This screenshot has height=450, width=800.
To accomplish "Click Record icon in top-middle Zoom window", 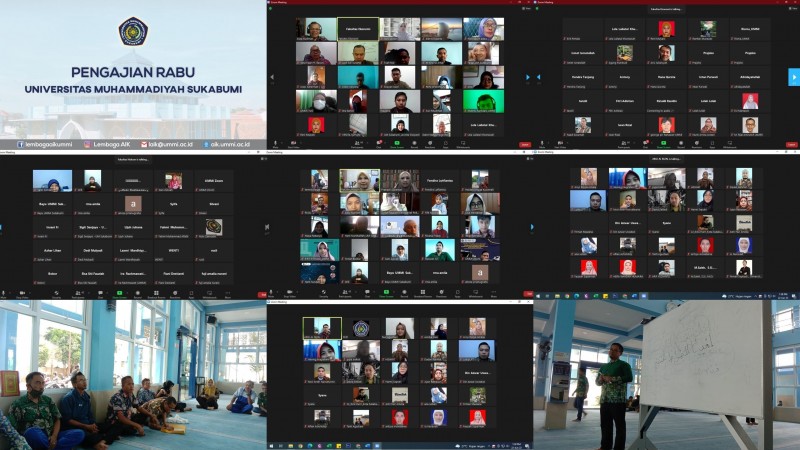I will coord(412,143).
